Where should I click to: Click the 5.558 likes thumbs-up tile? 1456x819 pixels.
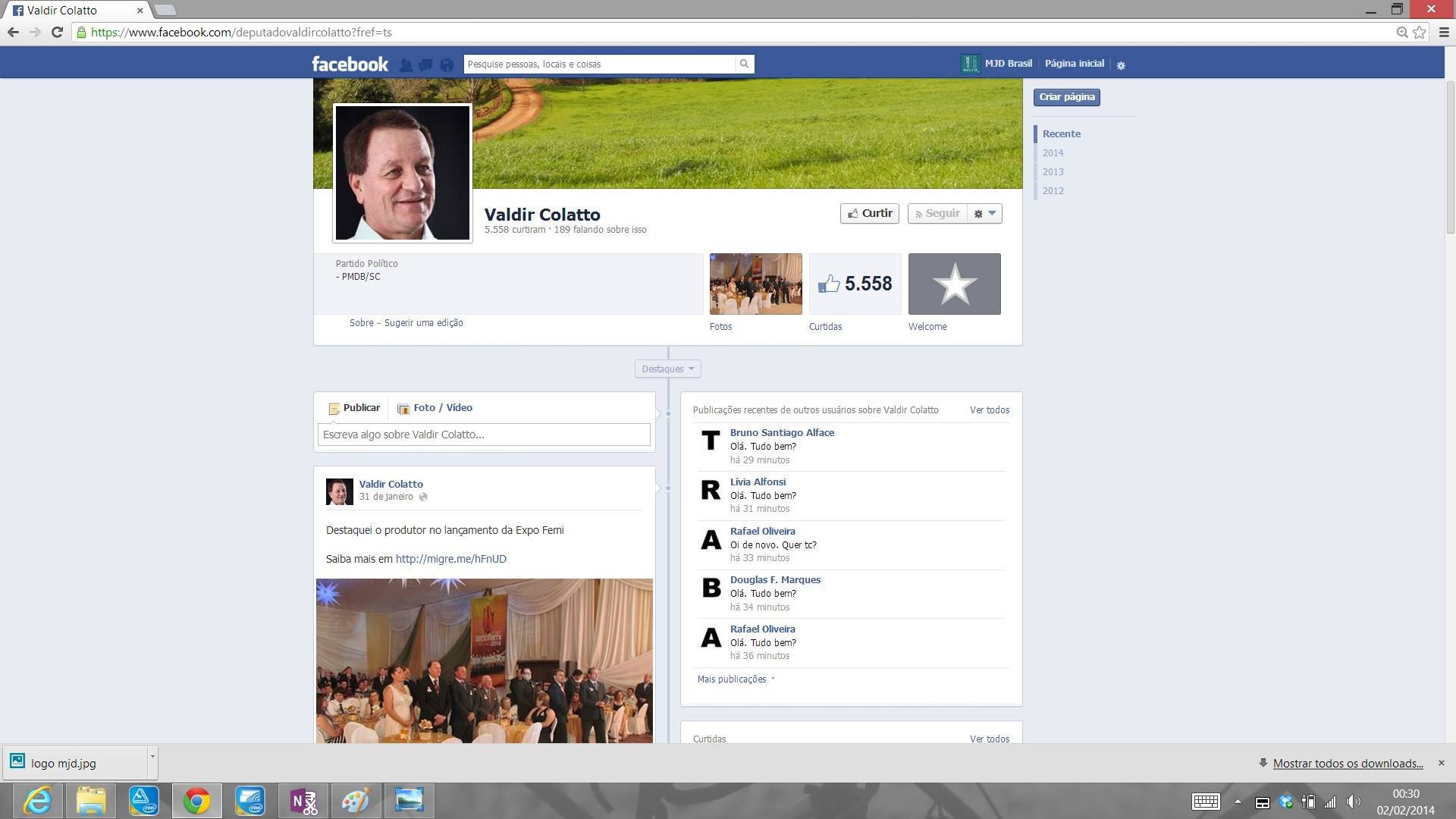coord(855,284)
